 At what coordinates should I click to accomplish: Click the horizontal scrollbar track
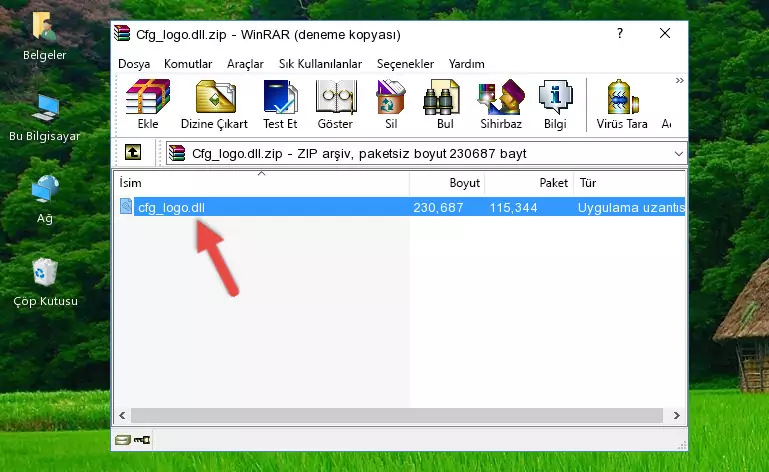coord(397,416)
